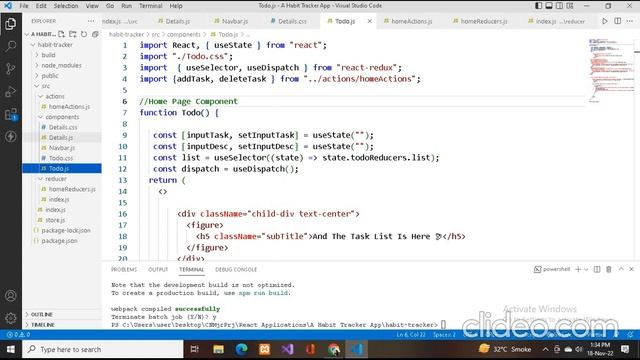The image size is (640, 360).
Task: Open the Selection menu
Action: tap(66, 6)
